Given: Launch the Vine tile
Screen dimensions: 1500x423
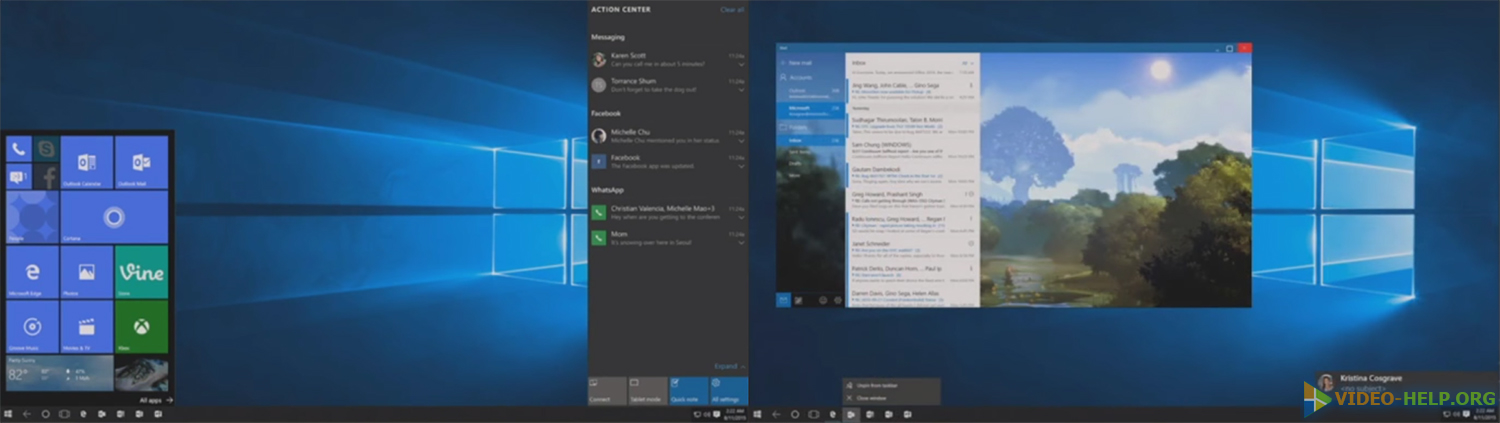Looking at the screenshot, I should pyautogui.click(x=141, y=272).
